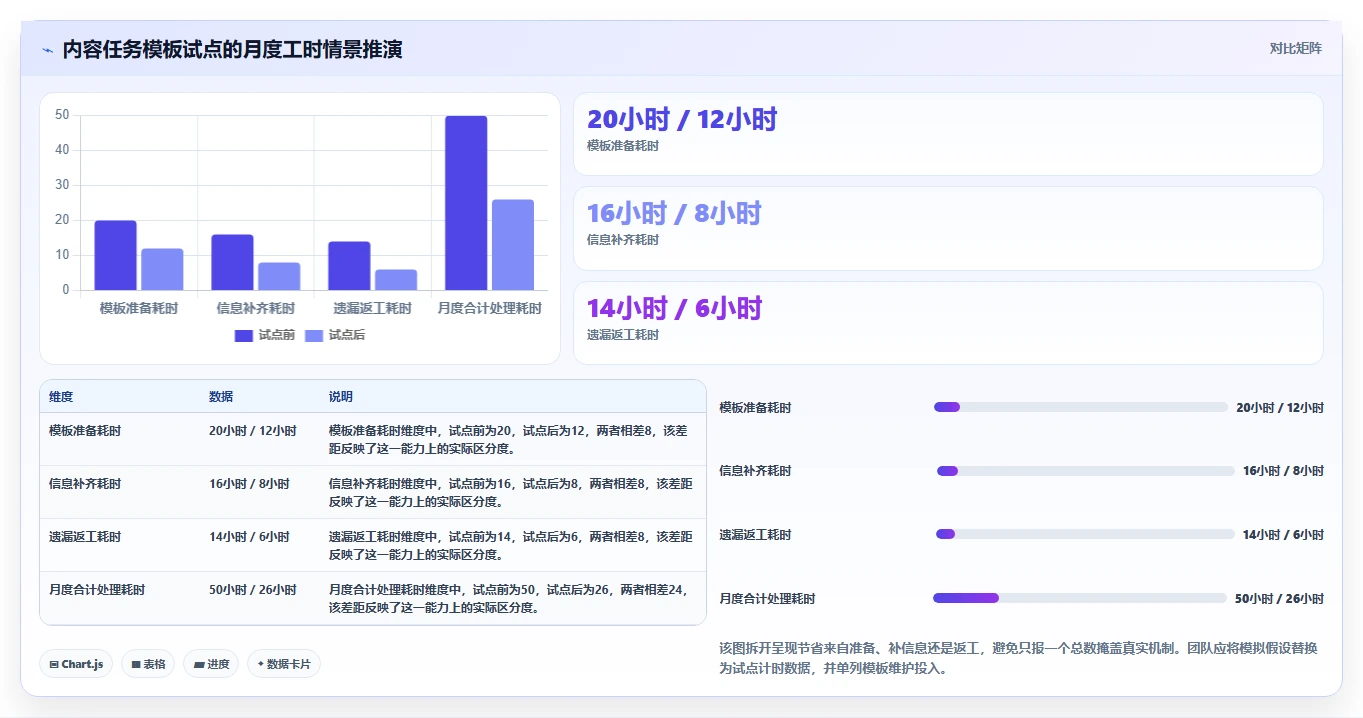Click the 试点后 bar for 模板准备耗时

(x=162, y=269)
